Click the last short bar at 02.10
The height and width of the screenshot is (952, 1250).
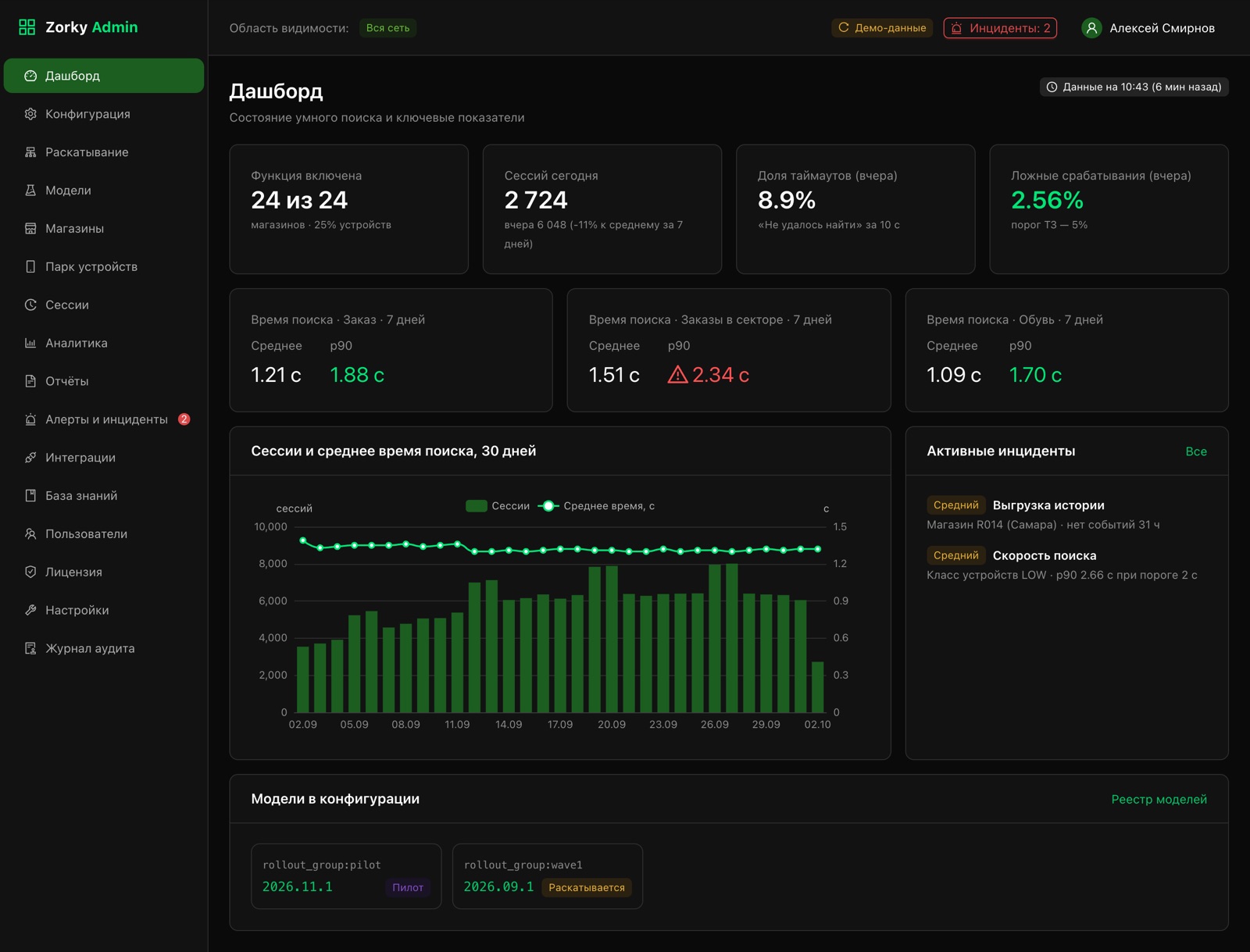coord(818,687)
